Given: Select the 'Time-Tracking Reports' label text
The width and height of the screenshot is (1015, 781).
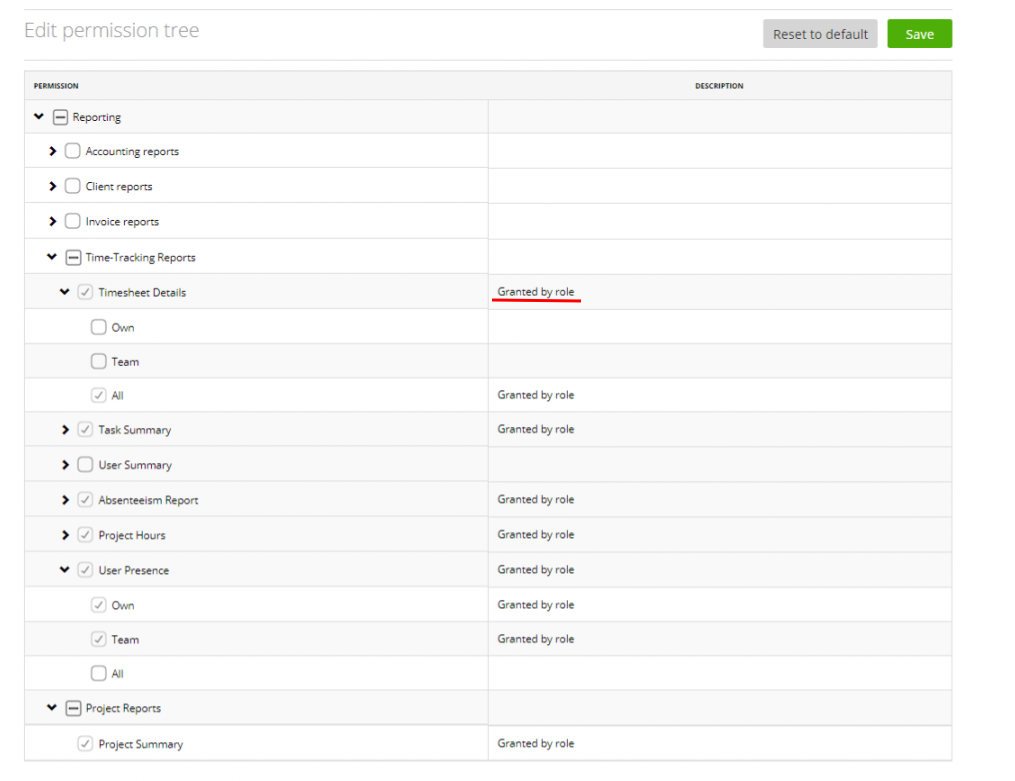Looking at the screenshot, I should tap(140, 258).
